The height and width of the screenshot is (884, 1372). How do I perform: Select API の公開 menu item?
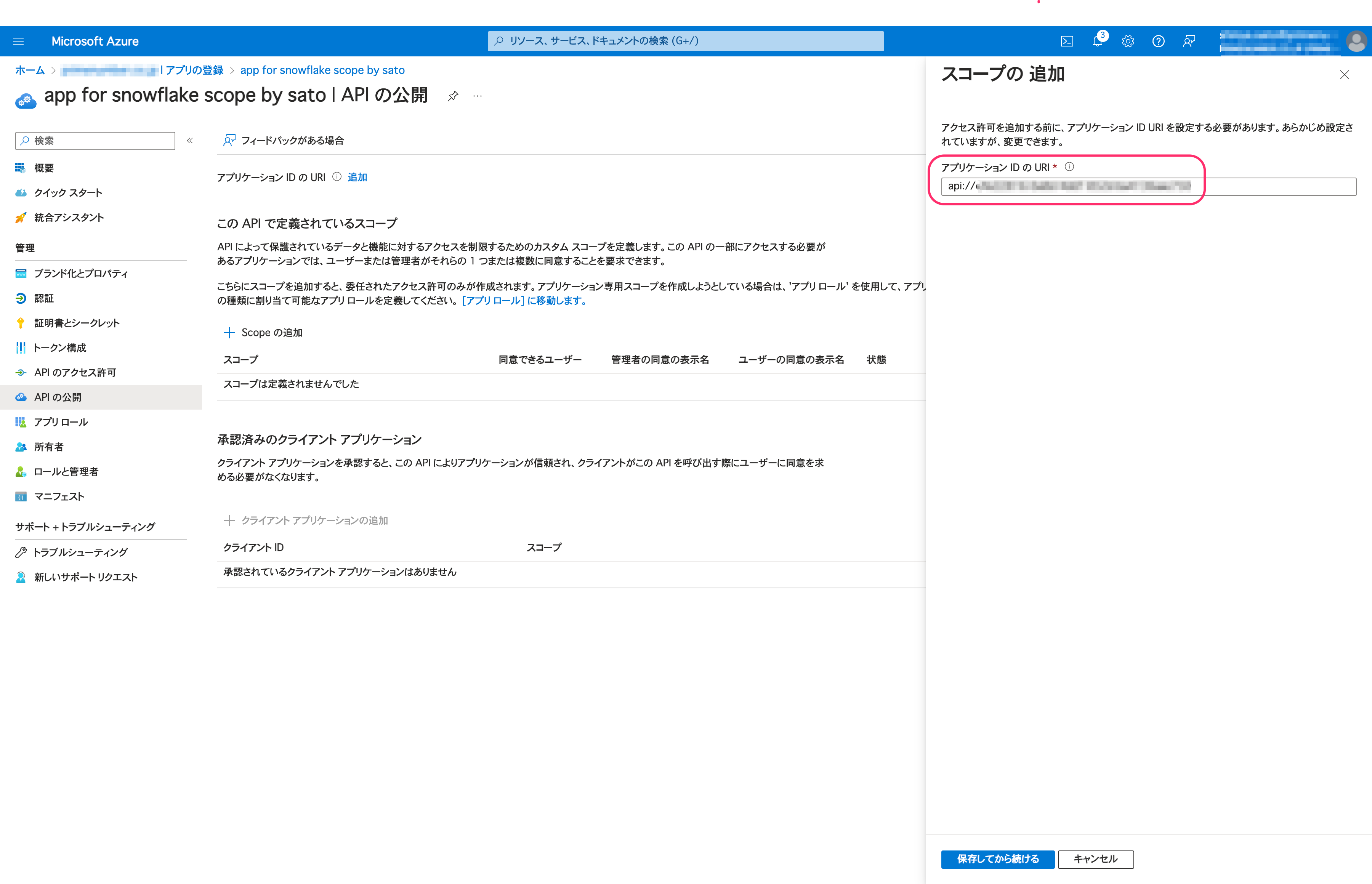pyautogui.click(x=101, y=397)
